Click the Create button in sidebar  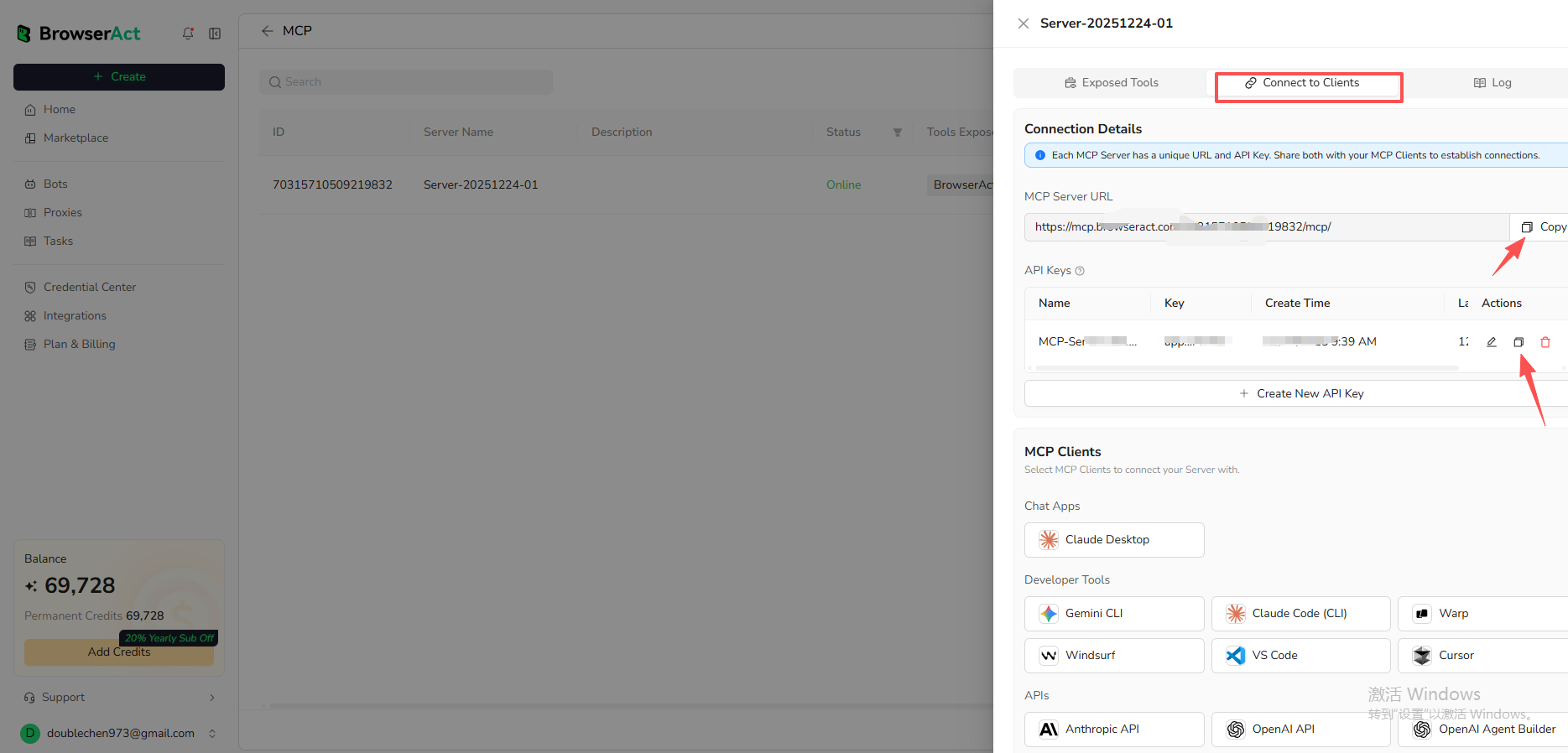[x=119, y=77]
